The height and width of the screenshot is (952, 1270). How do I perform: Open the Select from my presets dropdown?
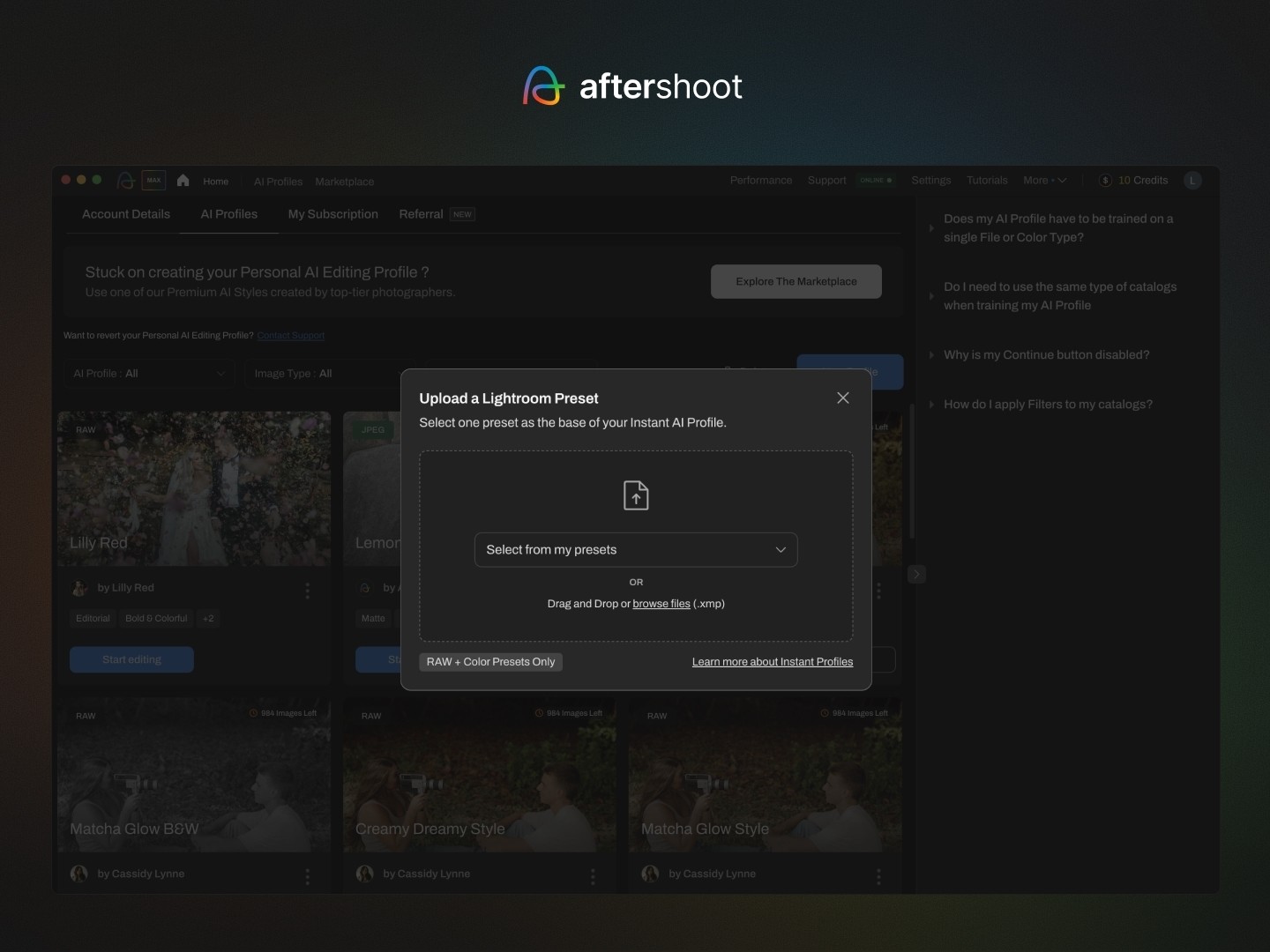pyautogui.click(x=636, y=550)
